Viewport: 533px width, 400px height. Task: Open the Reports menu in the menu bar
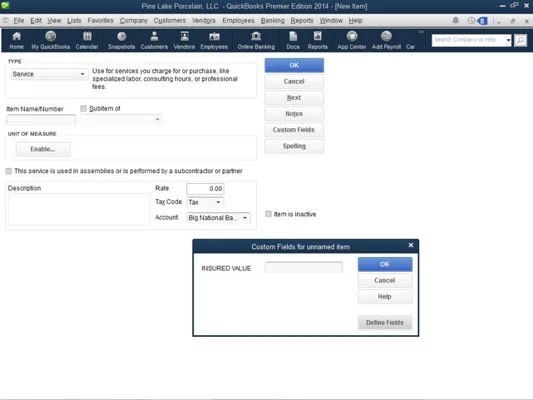(x=302, y=20)
